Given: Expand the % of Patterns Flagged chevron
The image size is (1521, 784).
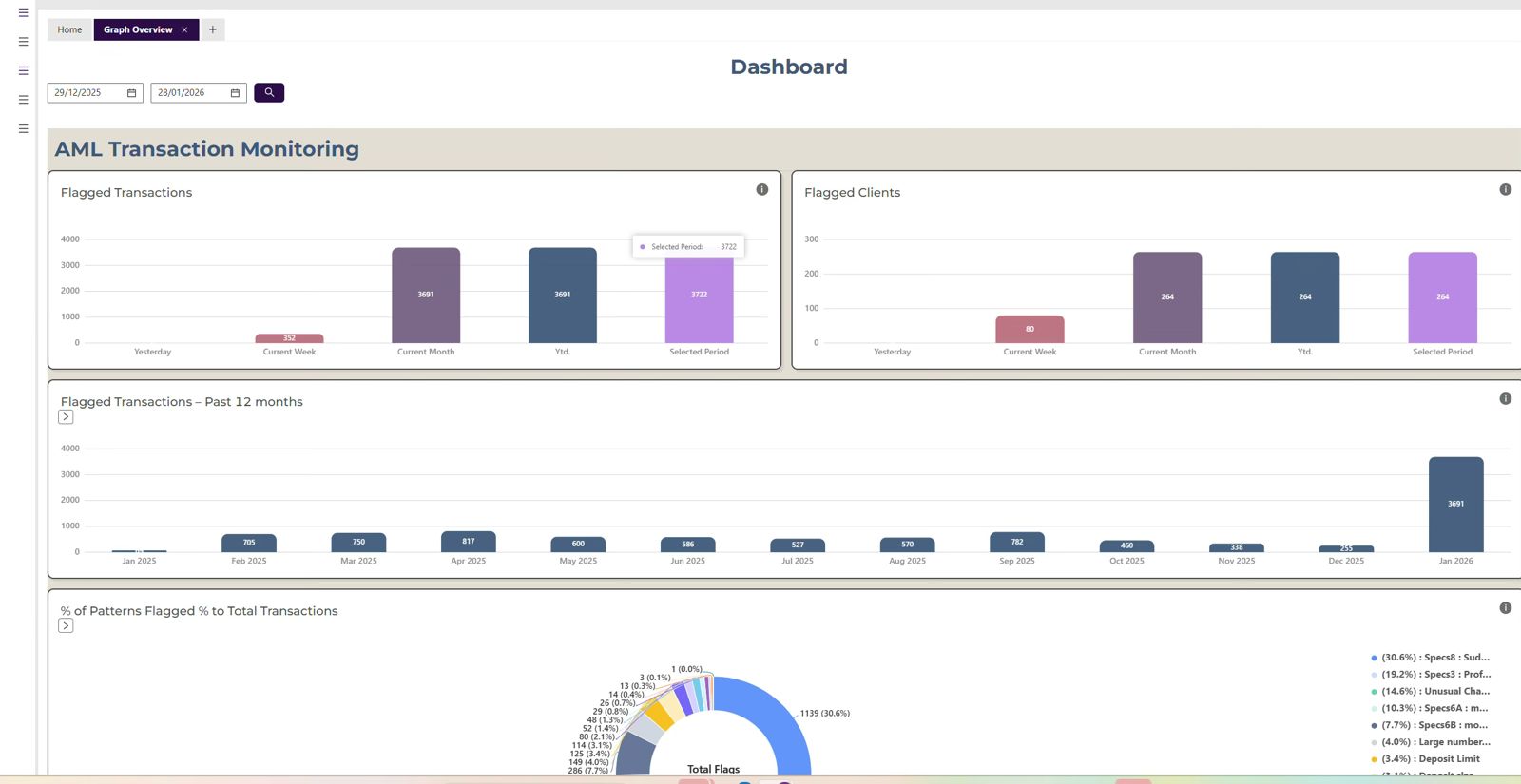Looking at the screenshot, I should (x=66, y=626).
